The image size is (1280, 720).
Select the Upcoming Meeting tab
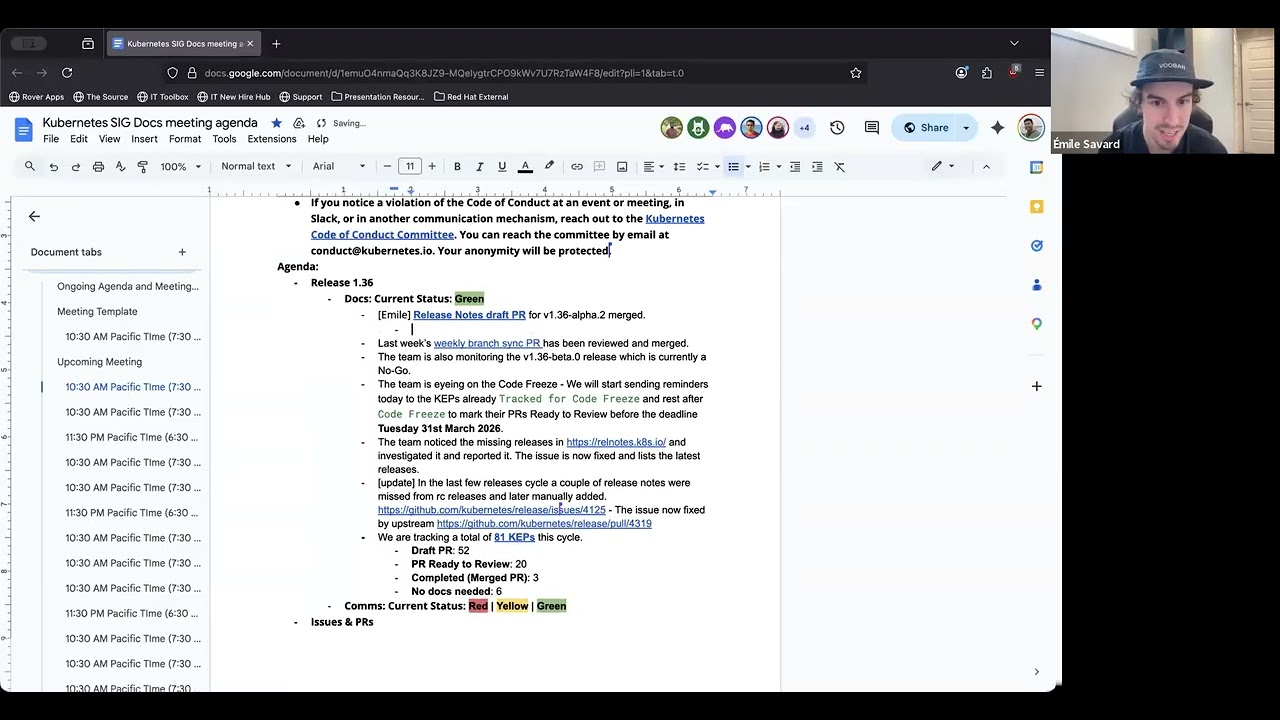point(99,362)
